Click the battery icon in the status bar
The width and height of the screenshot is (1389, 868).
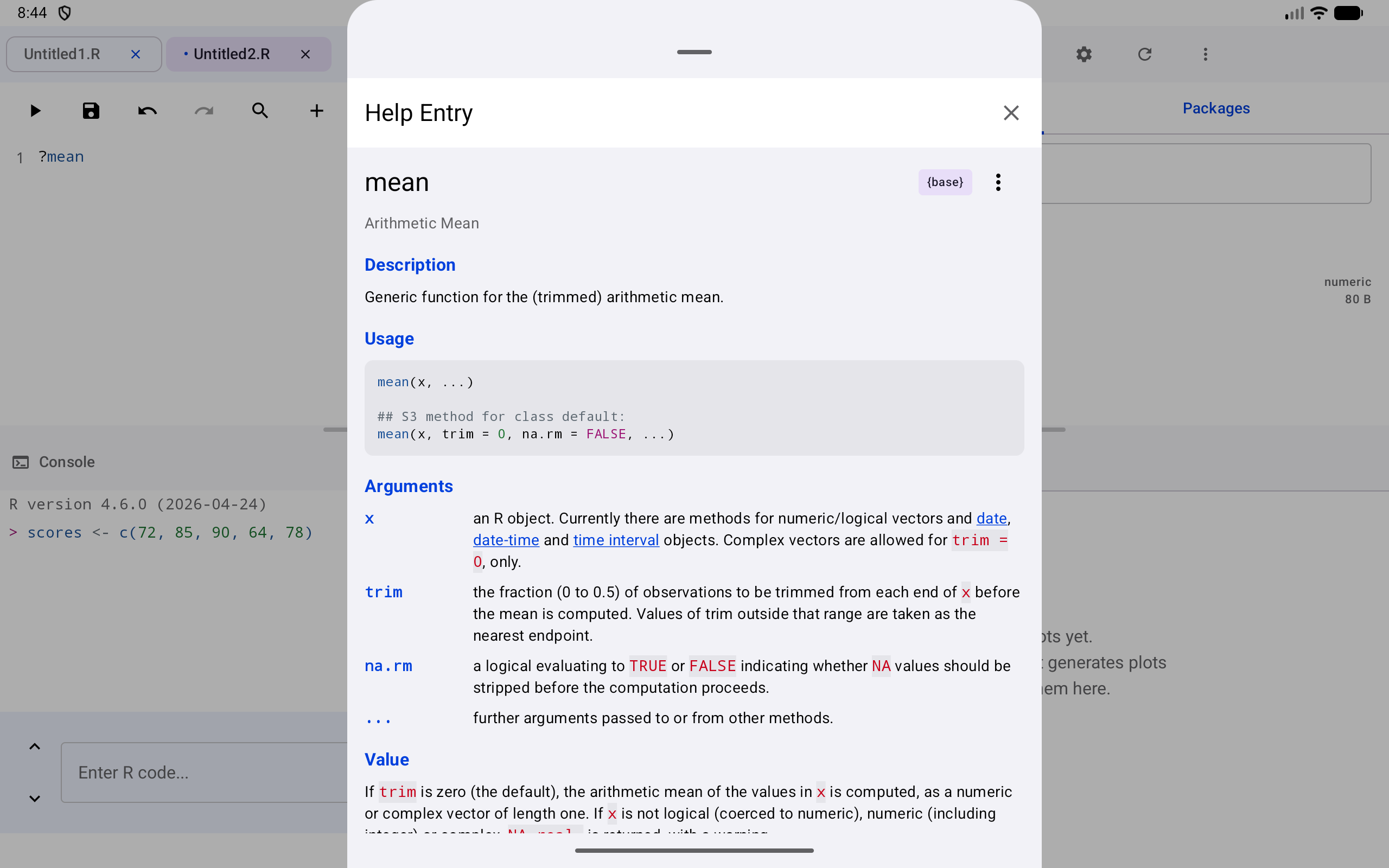pos(1348,12)
